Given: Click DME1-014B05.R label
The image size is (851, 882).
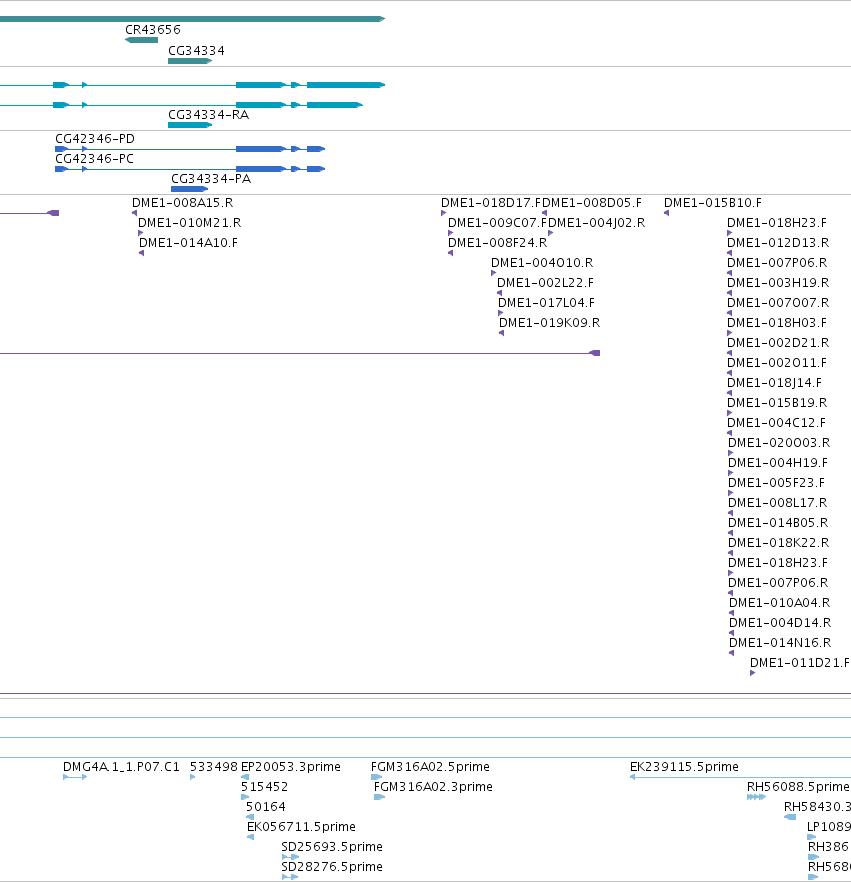Looking at the screenshot, I should [x=778, y=523].
